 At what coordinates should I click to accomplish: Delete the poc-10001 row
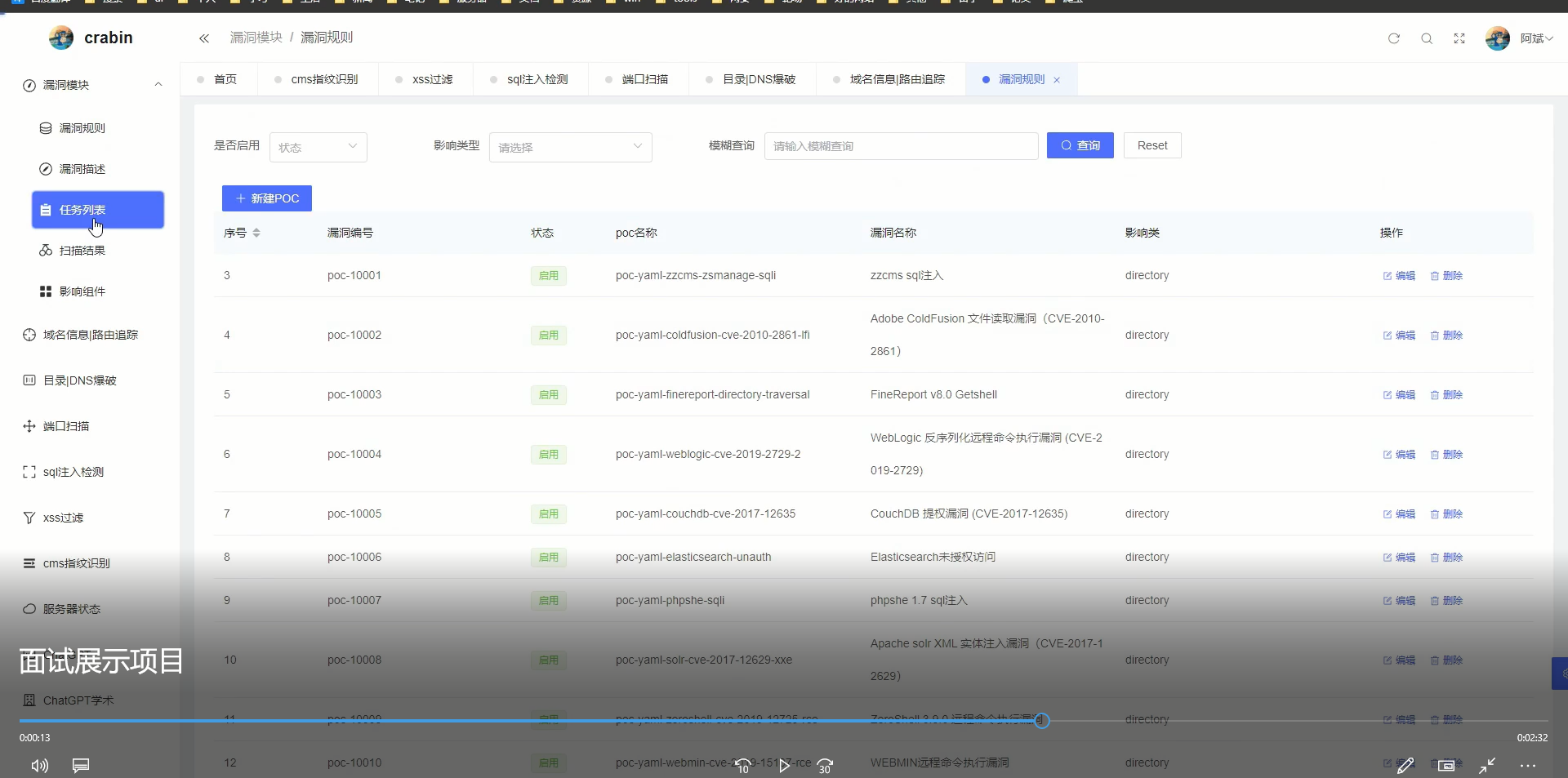1446,276
